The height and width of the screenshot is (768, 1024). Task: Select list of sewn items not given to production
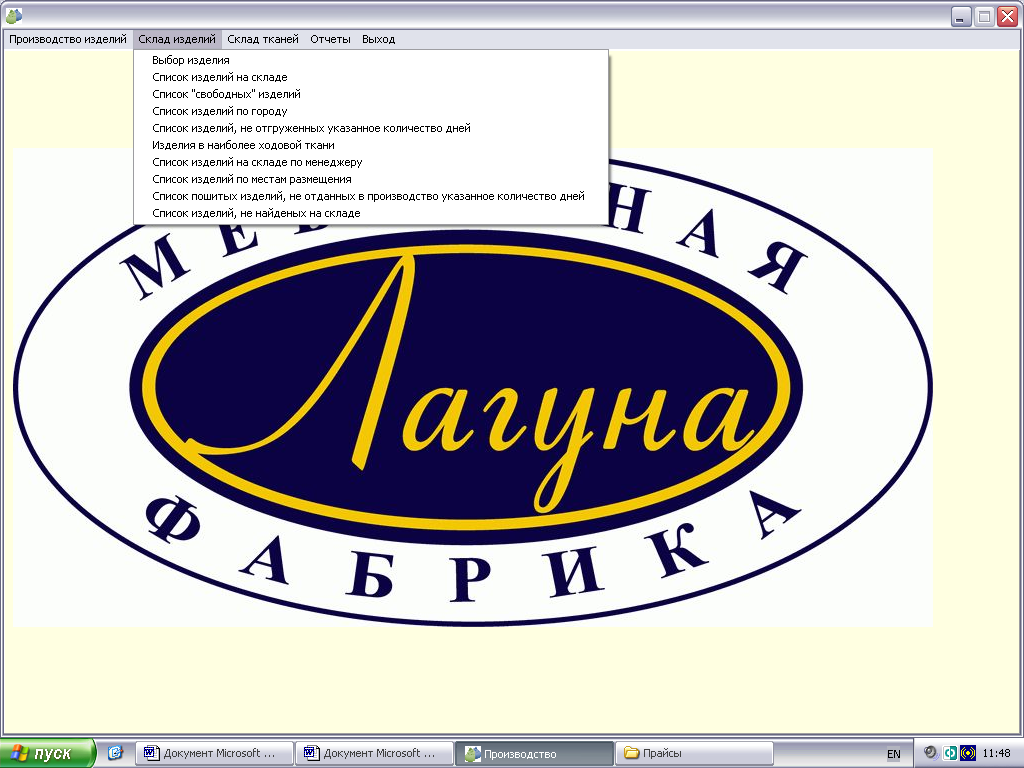coord(371,196)
